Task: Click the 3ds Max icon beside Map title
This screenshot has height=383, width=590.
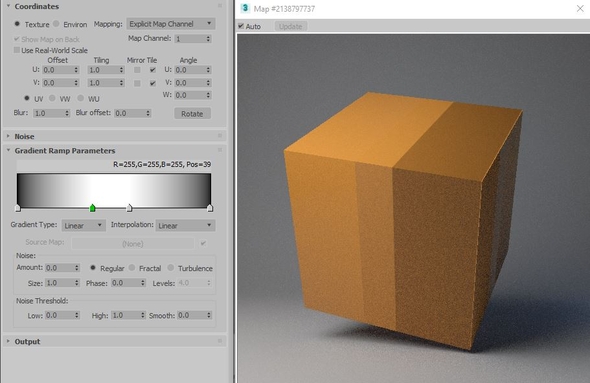Action: tap(245, 8)
